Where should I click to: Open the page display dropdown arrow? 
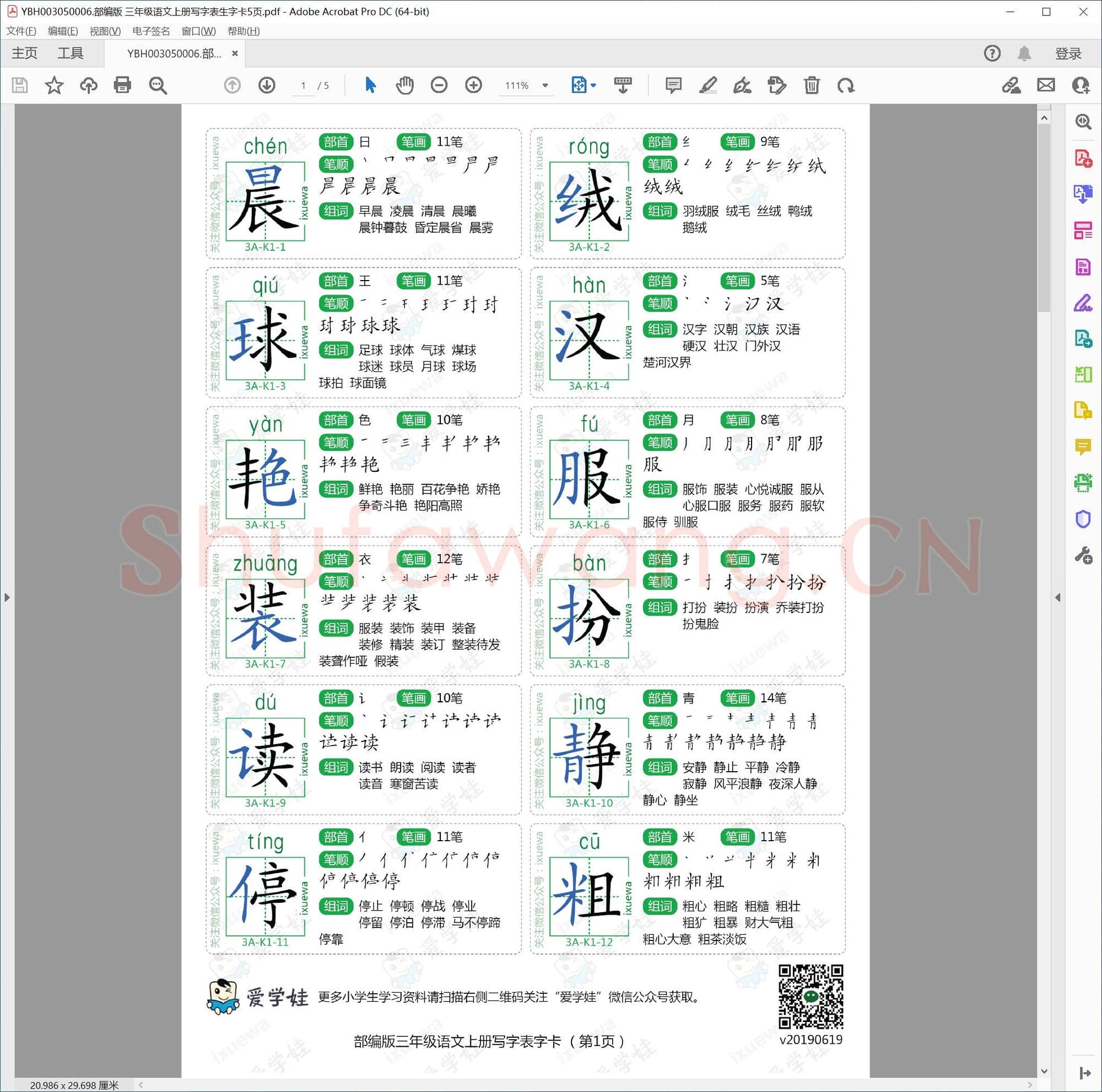click(x=593, y=85)
